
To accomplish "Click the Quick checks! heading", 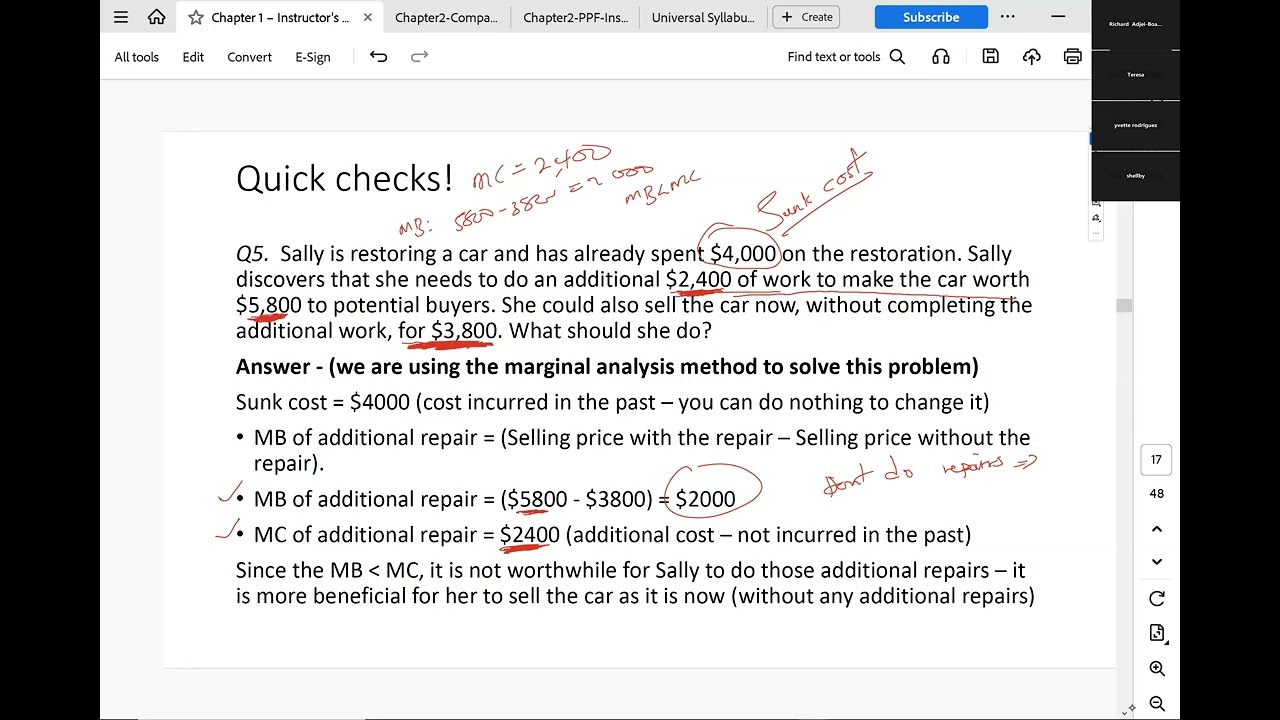I will coord(344,179).
